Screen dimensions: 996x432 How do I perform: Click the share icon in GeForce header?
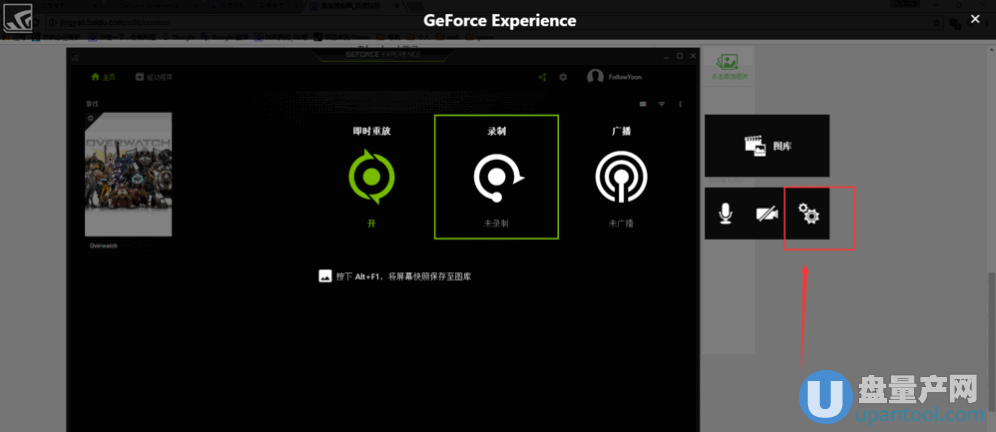point(542,77)
